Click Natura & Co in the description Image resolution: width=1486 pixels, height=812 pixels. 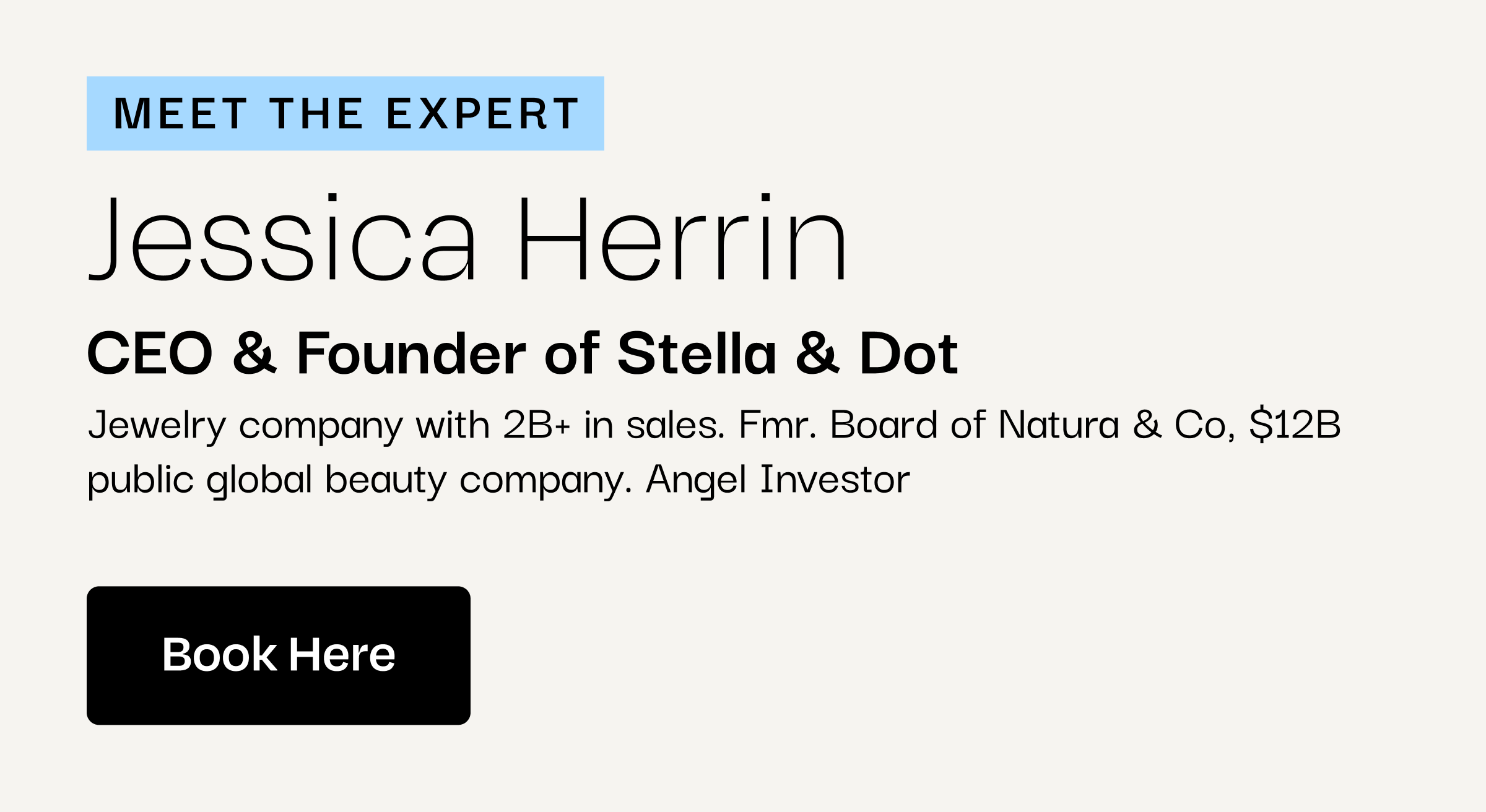(x=1112, y=425)
